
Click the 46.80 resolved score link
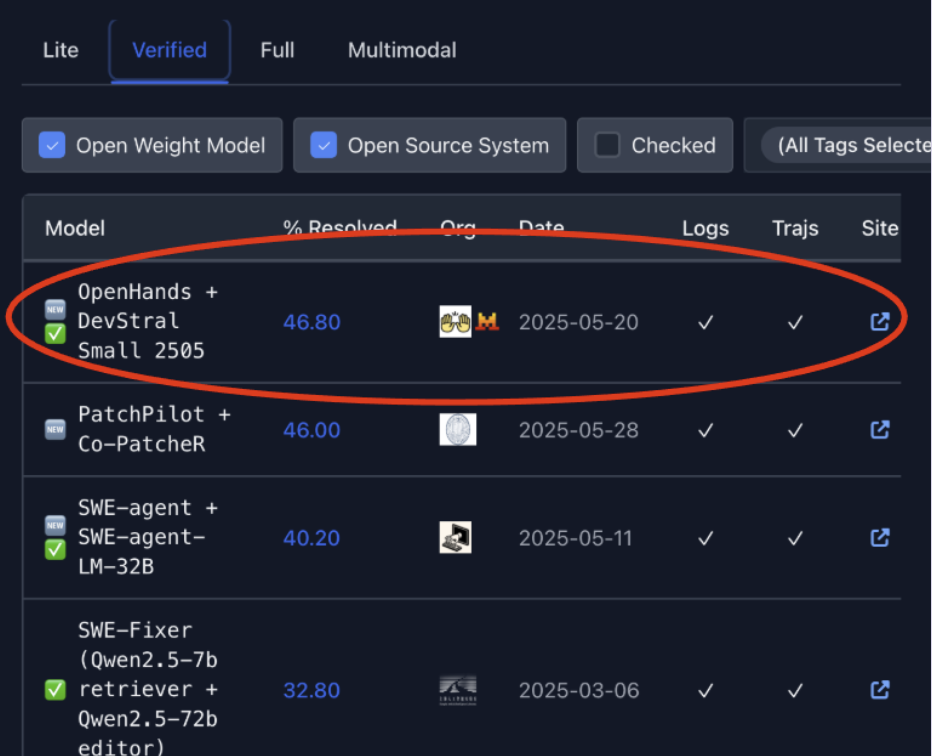click(312, 322)
